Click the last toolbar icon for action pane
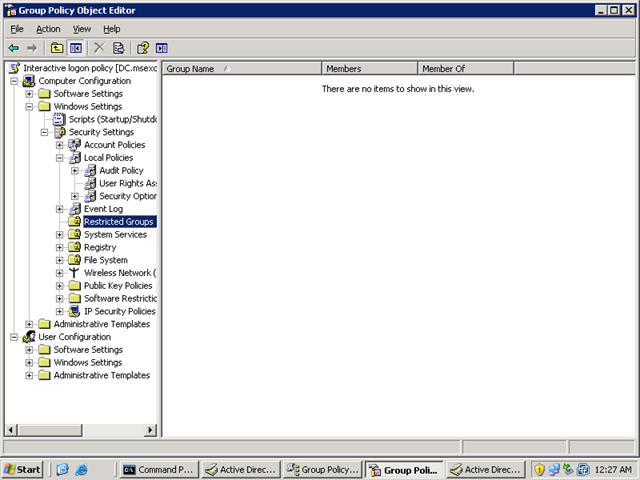Image resolution: width=640 pixels, height=480 pixels. (x=162, y=48)
